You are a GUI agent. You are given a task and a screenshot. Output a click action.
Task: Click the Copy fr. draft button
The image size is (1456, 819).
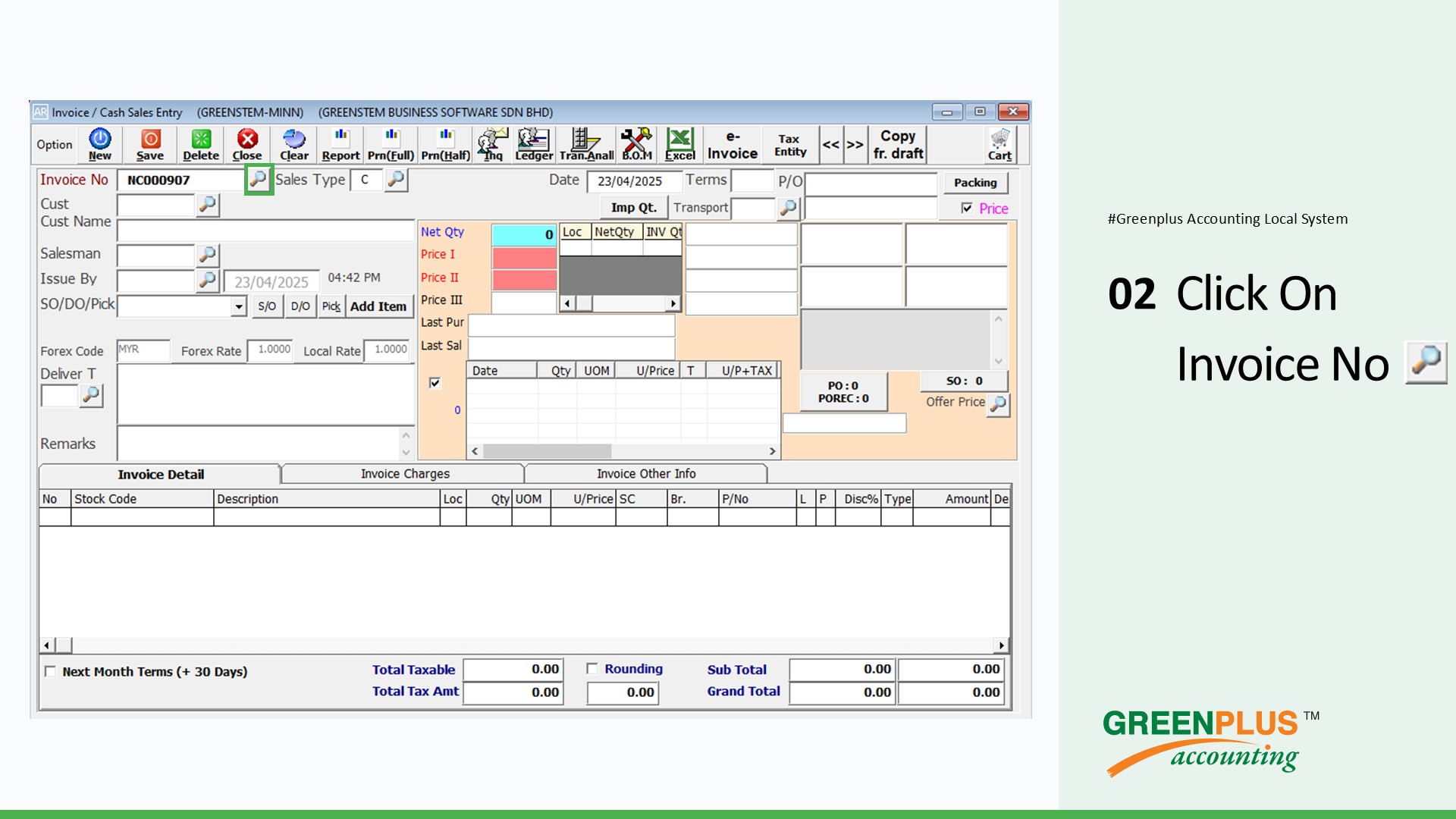coord(898,144)
